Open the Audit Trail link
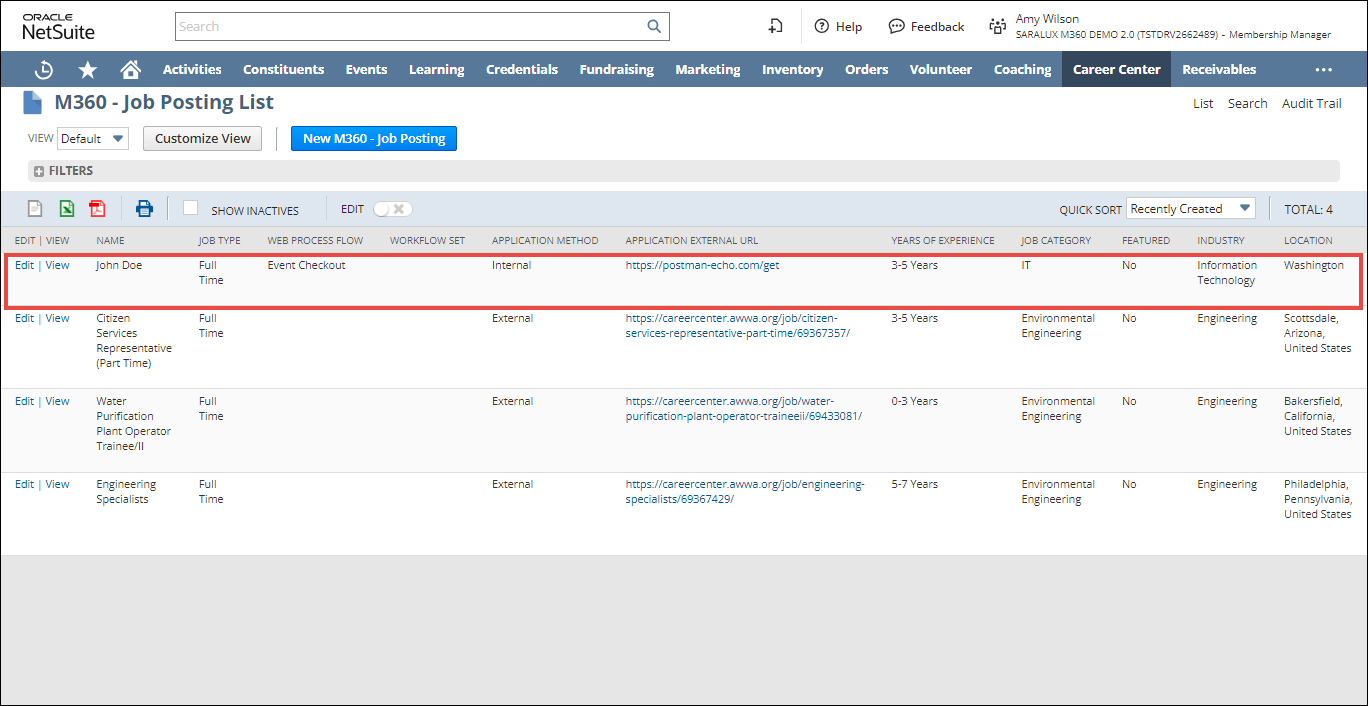This screenshot has height=706, width=1368. click(x=1311, y=104)
